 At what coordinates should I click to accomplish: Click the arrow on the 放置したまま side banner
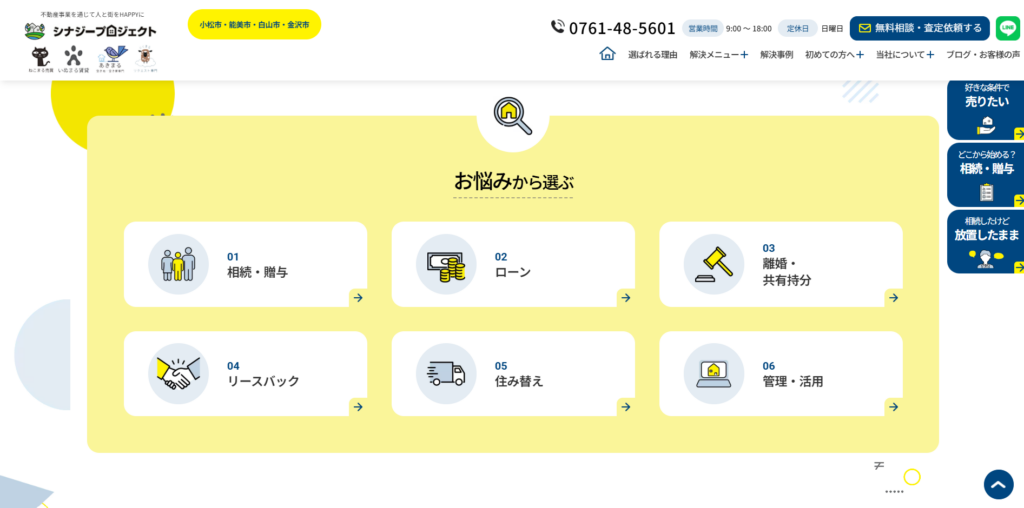click(1019, 267)
